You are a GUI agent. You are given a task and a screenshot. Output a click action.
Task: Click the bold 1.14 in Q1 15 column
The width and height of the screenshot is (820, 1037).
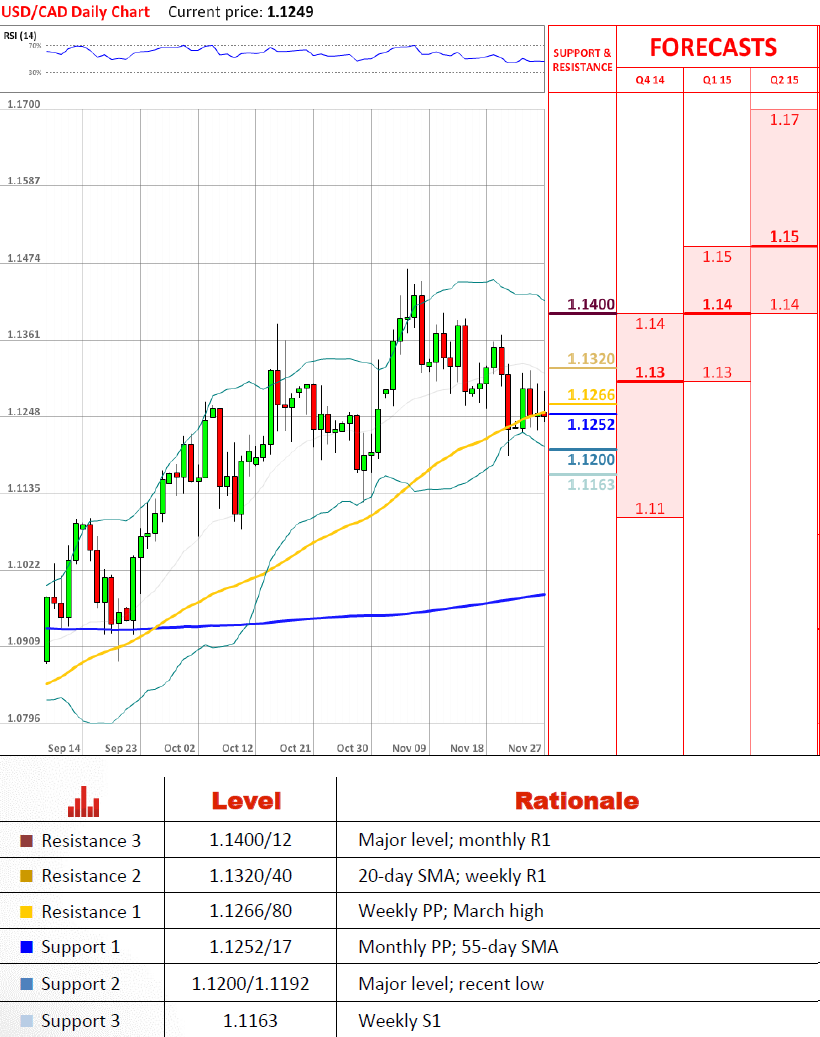[x=717, y=304]
